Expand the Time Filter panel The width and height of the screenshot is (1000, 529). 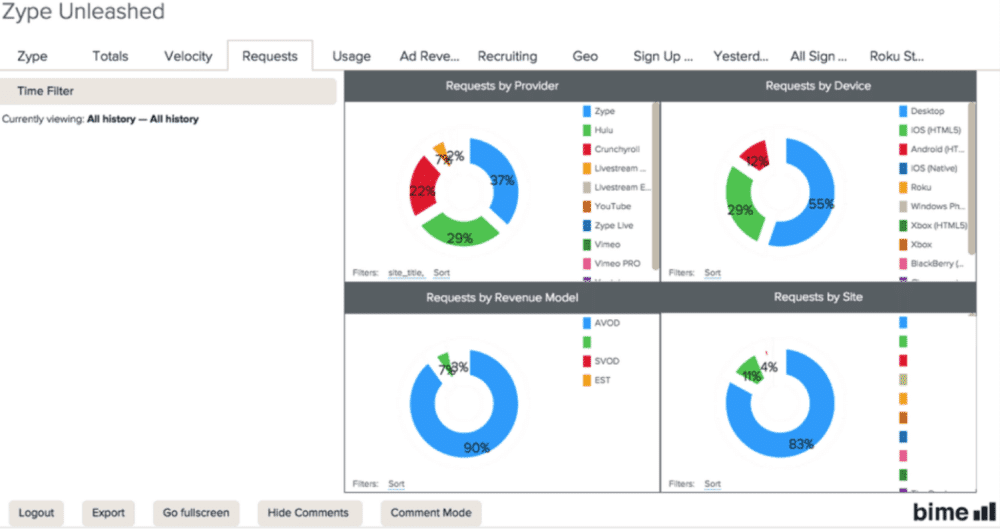click(168, 91)
